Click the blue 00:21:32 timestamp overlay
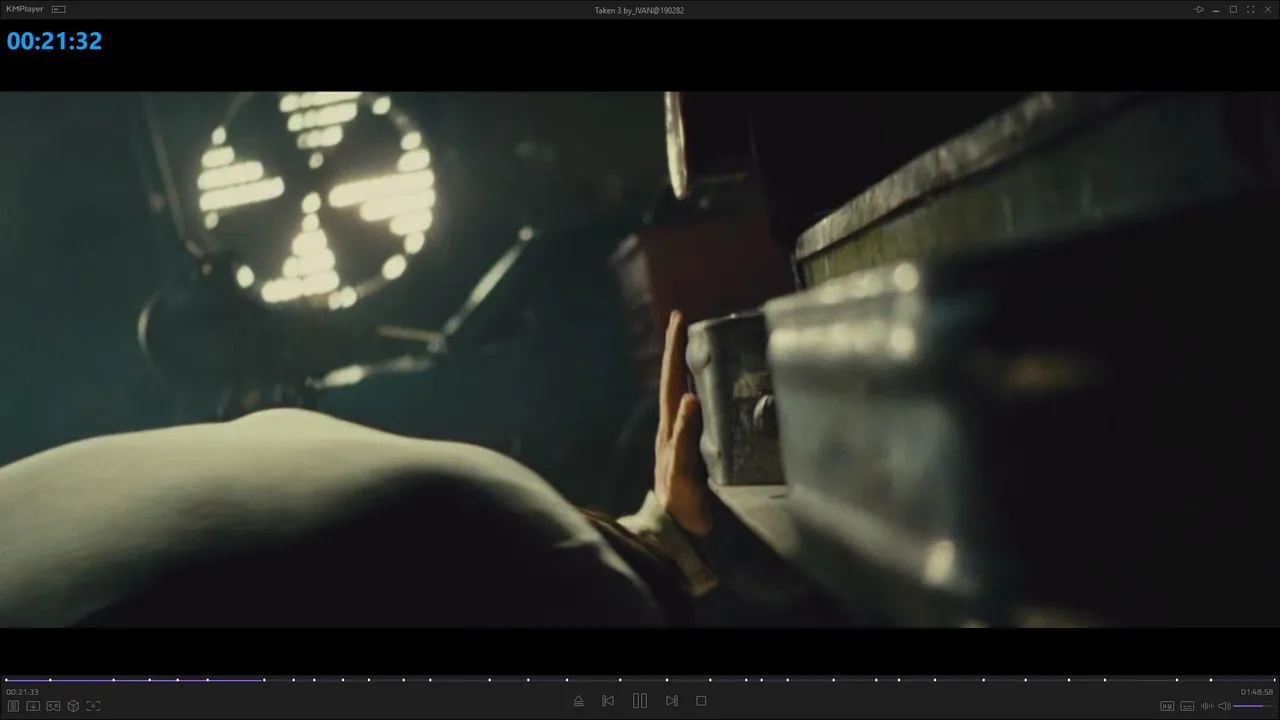 pos(54,41)
